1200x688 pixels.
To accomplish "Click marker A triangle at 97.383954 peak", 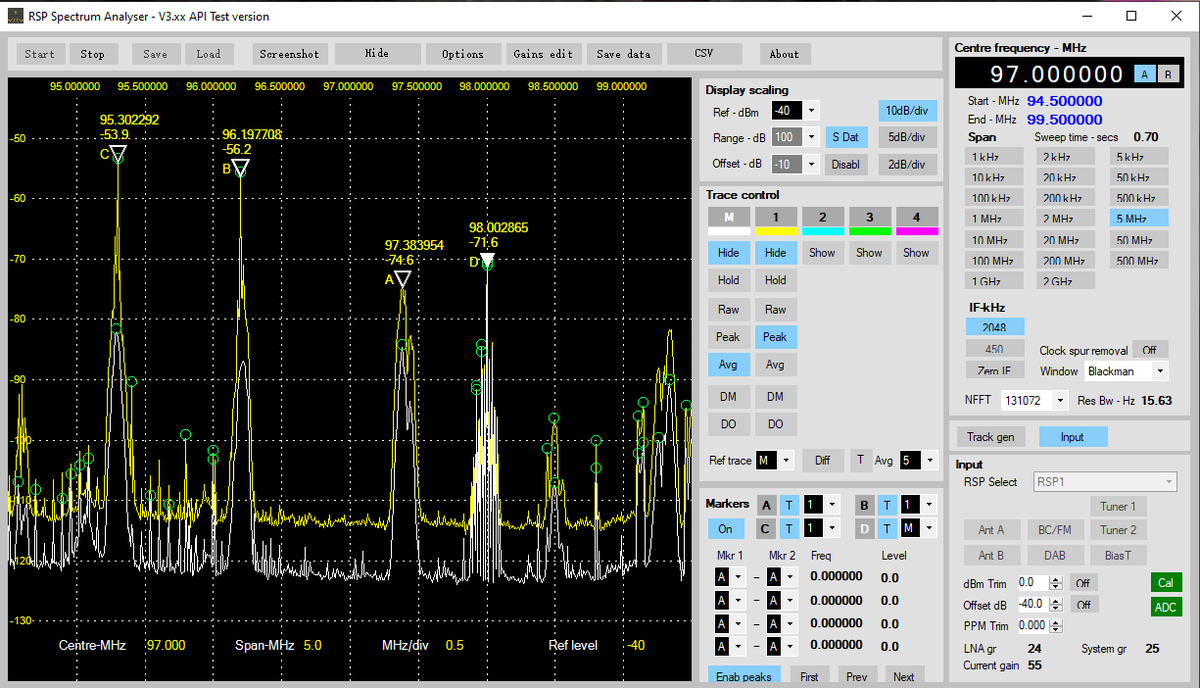I will [402, 279].
